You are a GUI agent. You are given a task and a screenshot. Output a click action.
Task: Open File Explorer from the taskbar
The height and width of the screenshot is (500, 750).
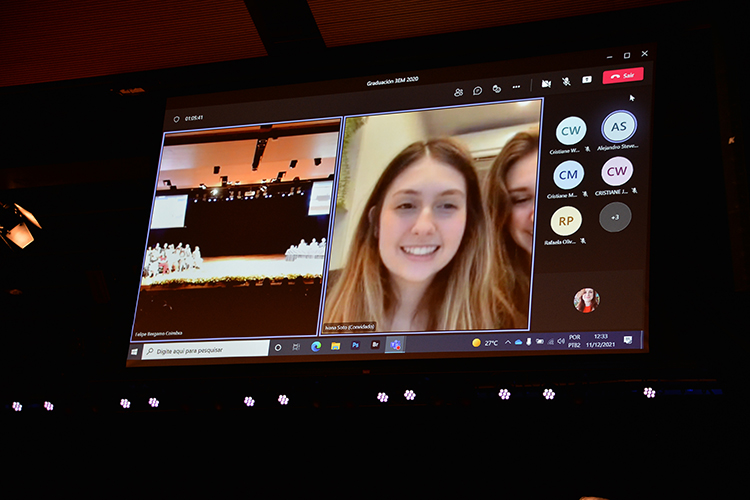tap(335, 345)
